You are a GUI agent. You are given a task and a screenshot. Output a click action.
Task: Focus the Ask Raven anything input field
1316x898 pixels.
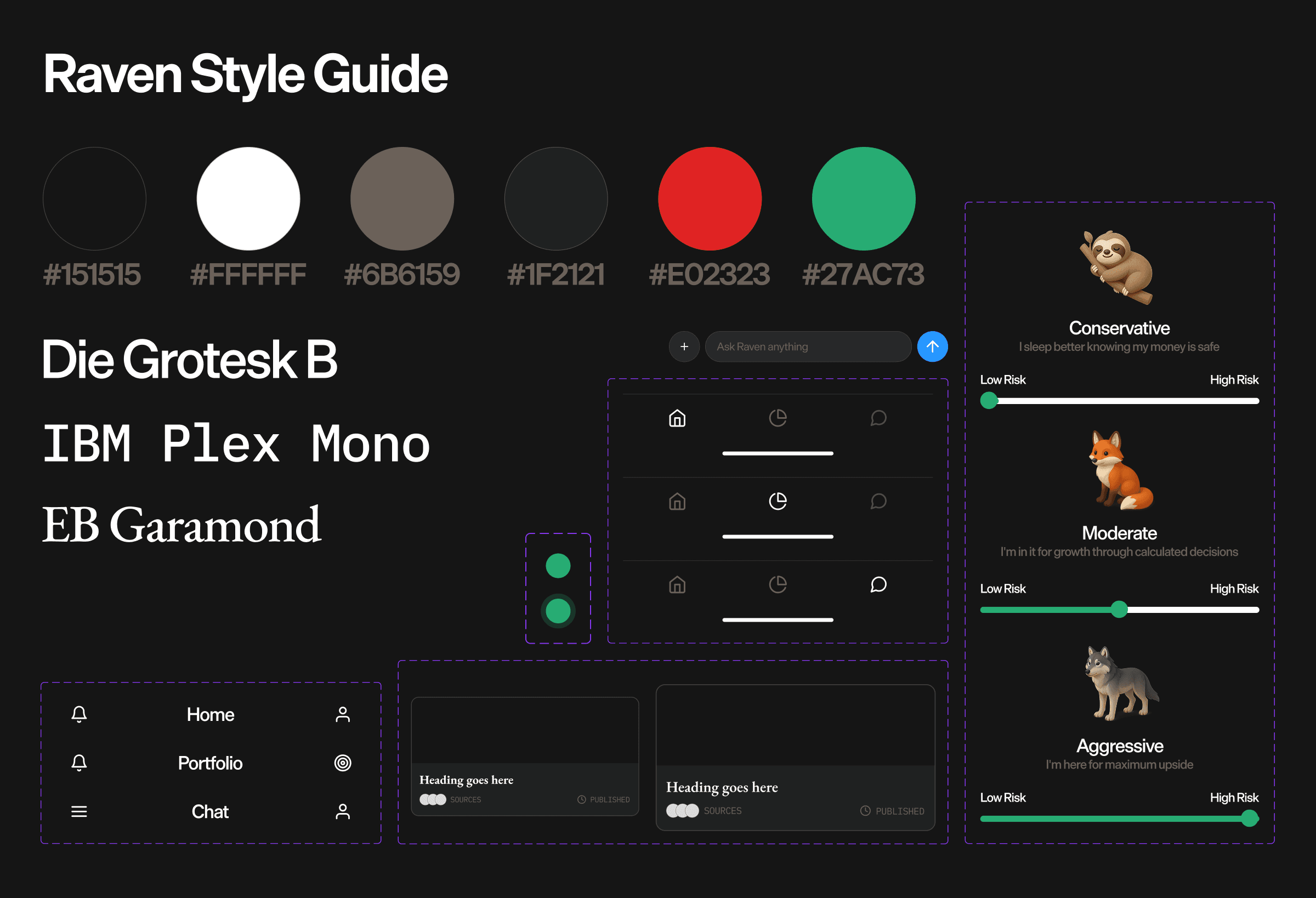(x=808, y=346)
